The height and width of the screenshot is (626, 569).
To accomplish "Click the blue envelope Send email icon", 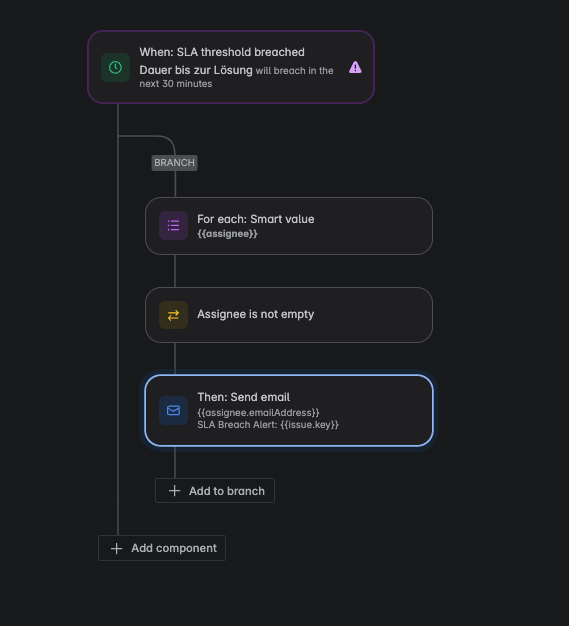I will pyautogui.click(x=173, y=410).
